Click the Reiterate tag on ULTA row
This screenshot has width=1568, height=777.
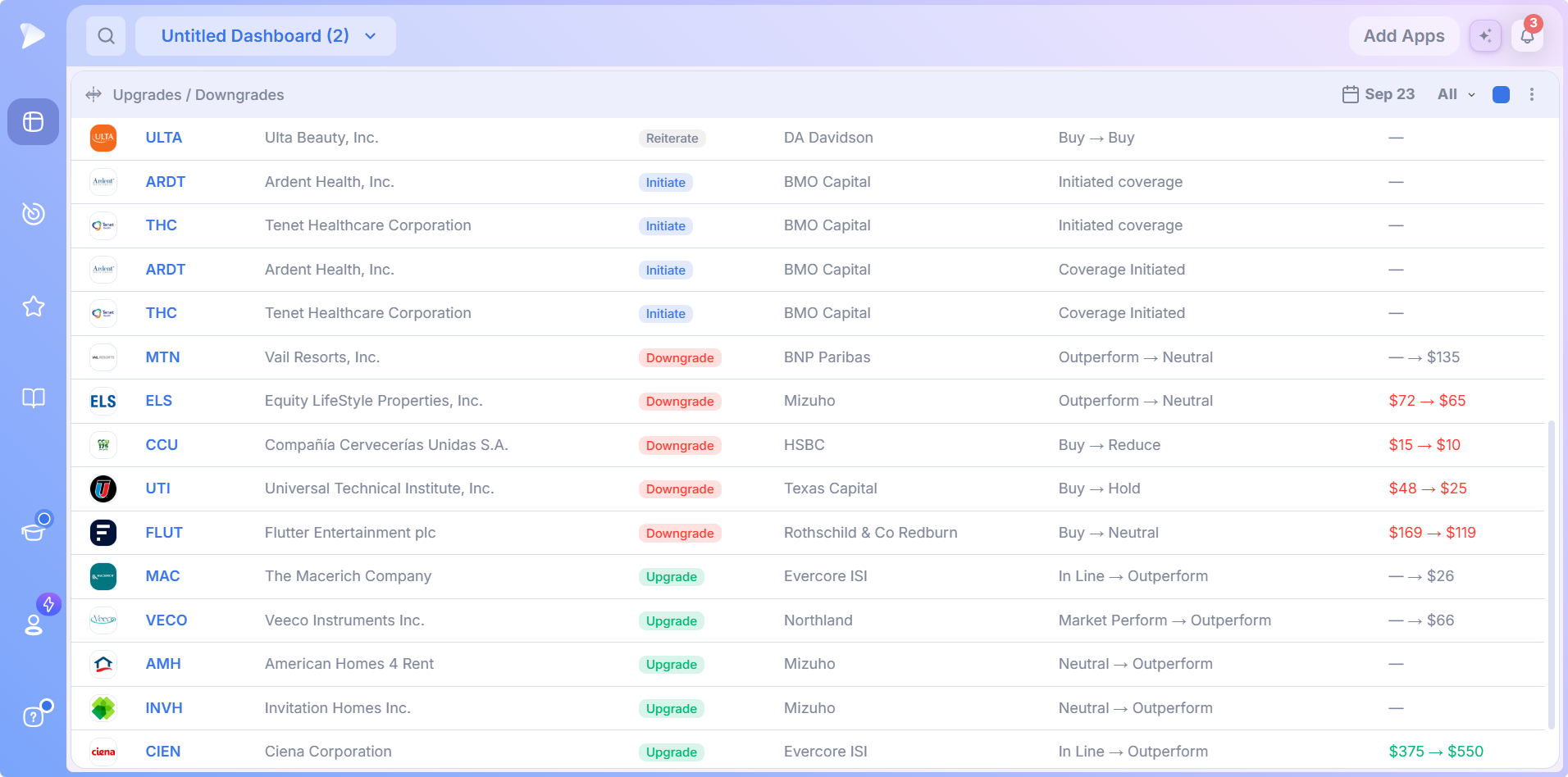tap(672, 139)
